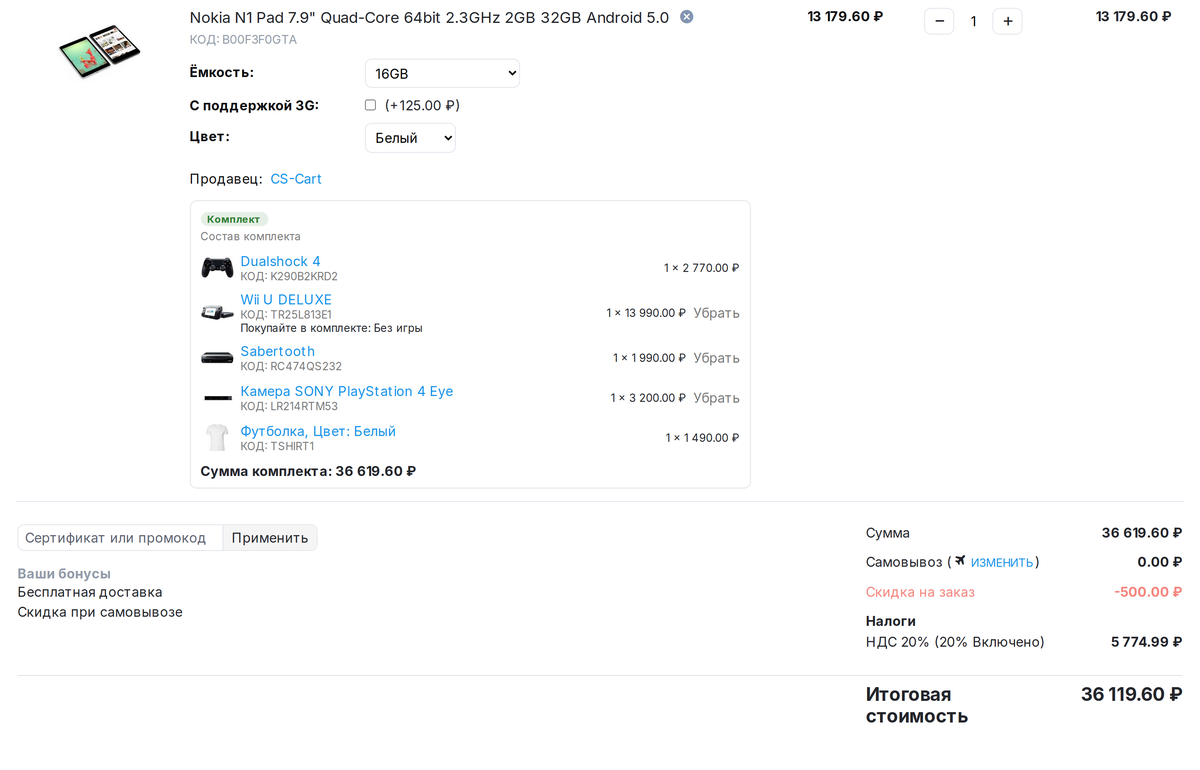The height and width of the screenshot is (770, 1200).
Task: Click the white T-shirt thumbnail
Action: (x=217, y=438)
